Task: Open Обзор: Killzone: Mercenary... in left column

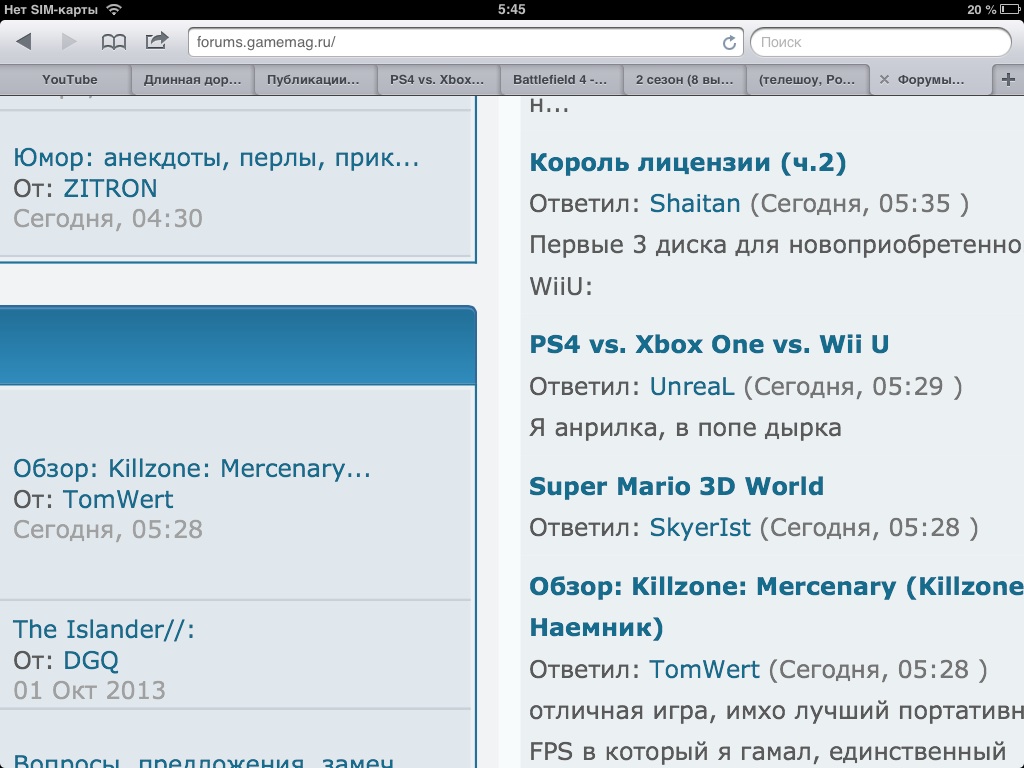Action: [192, 469]
